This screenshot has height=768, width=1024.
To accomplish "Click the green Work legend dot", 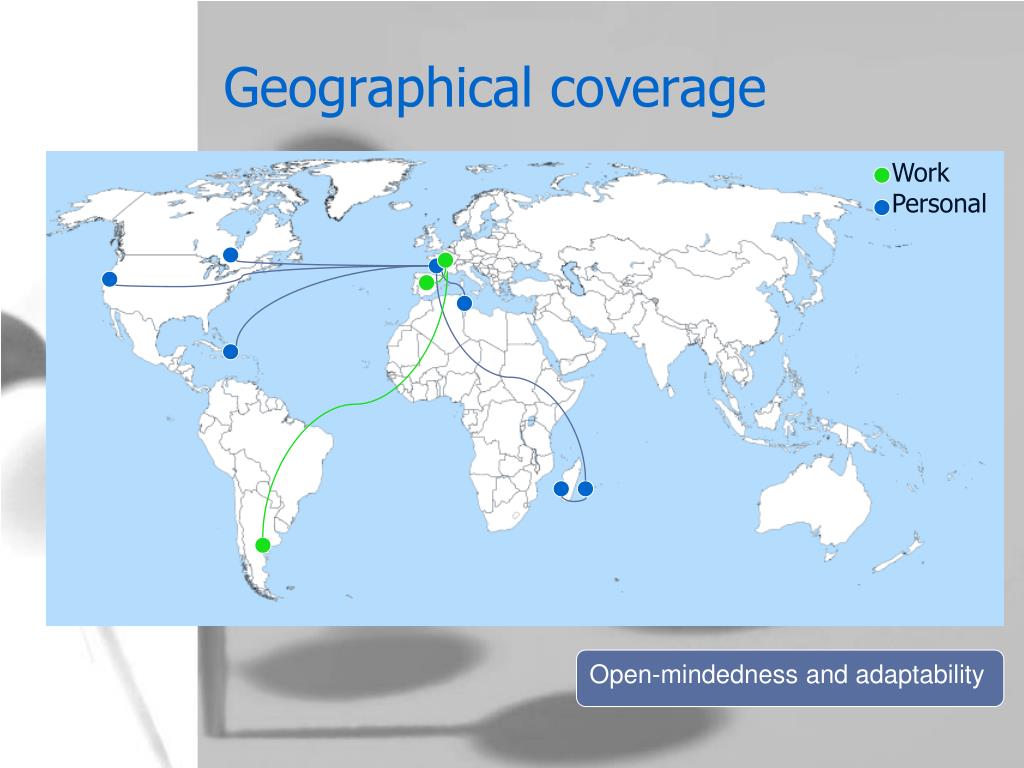I will [882, 175].
